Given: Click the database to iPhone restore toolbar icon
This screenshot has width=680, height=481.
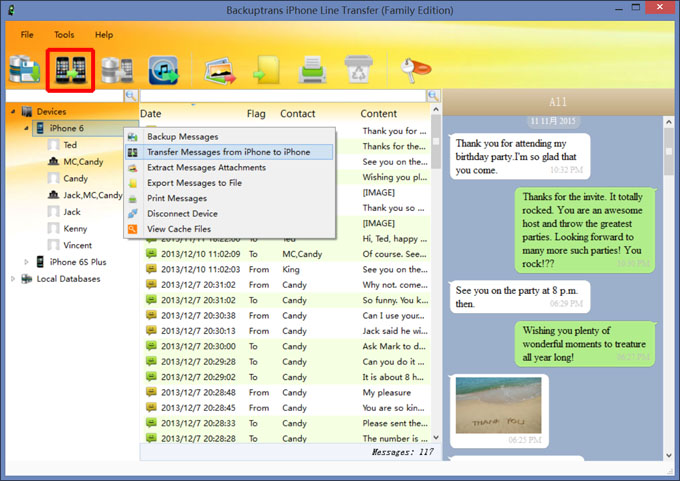Looking at the screenshot, I should pyautogui.click(x=117, y=70).
